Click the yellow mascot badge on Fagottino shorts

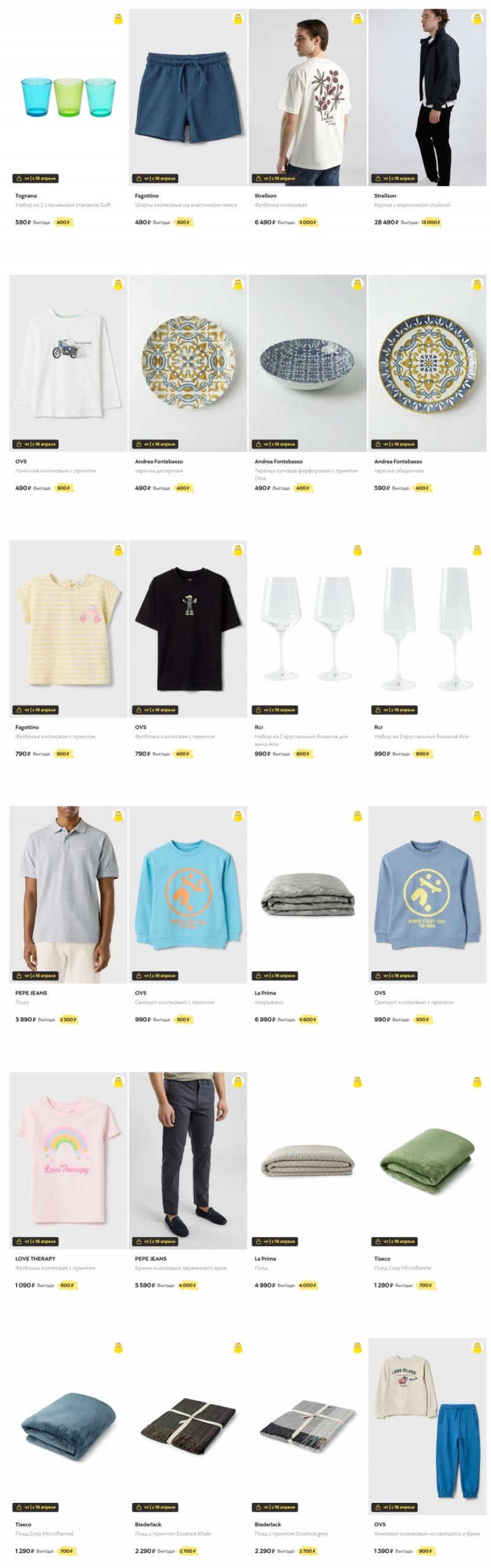[x=238, y=19]
